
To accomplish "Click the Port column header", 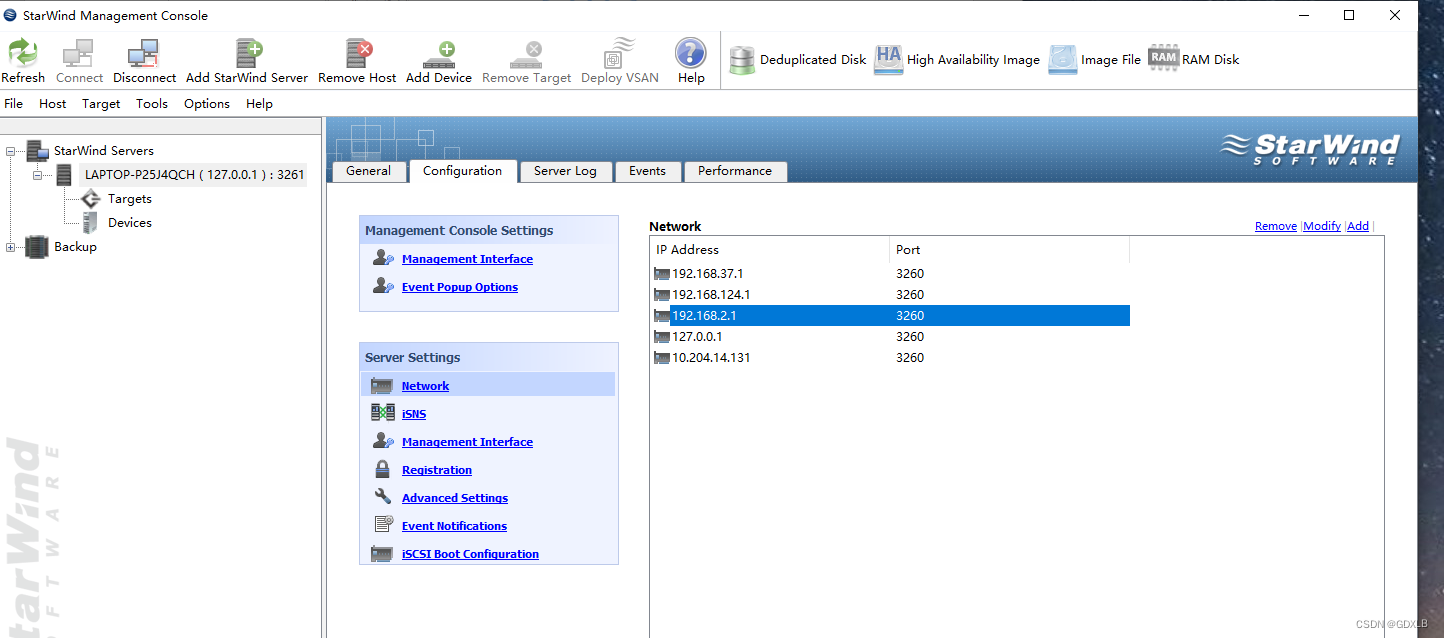I will pos(1009,250).
